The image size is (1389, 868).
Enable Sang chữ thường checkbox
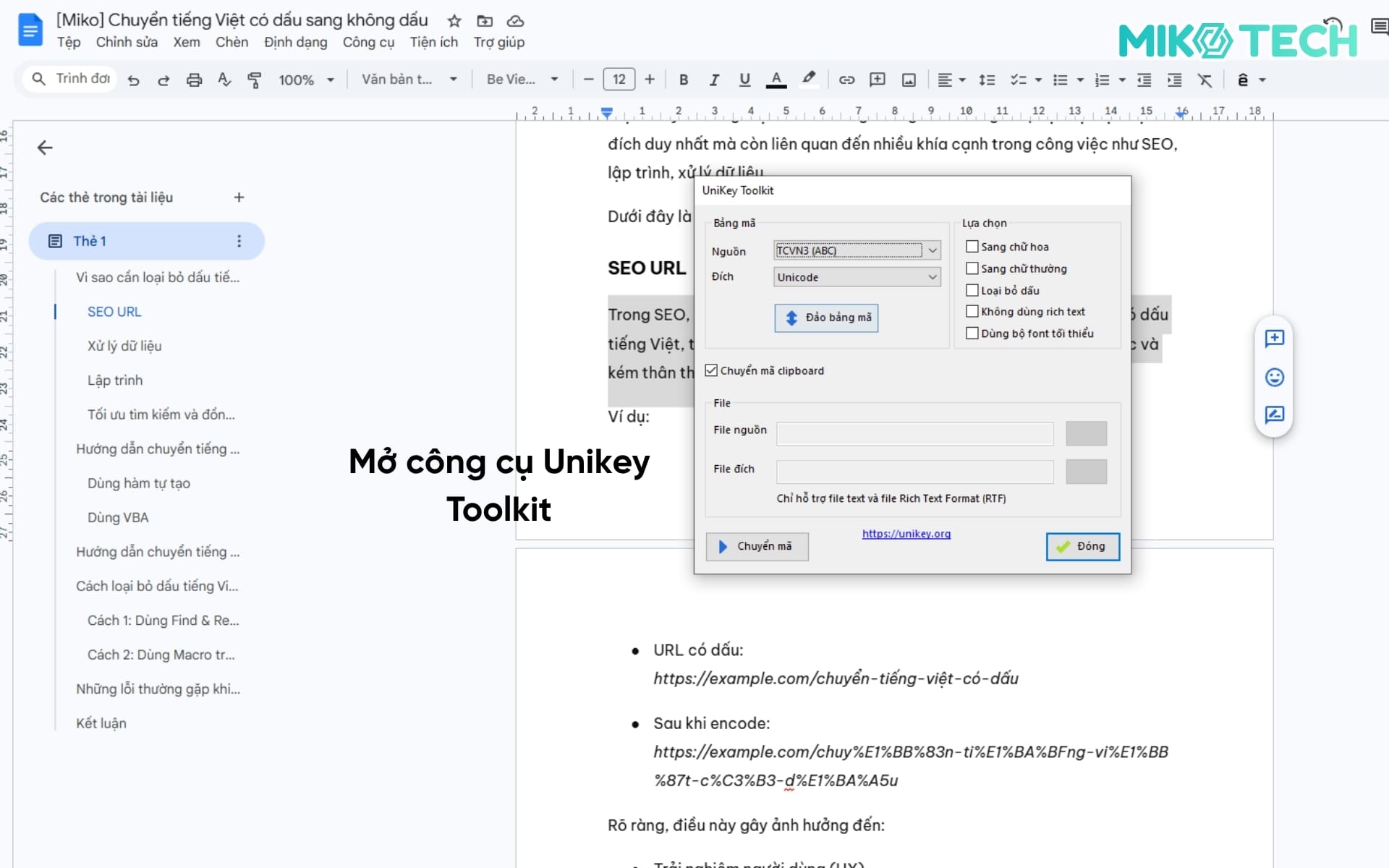tap(972, 268)
